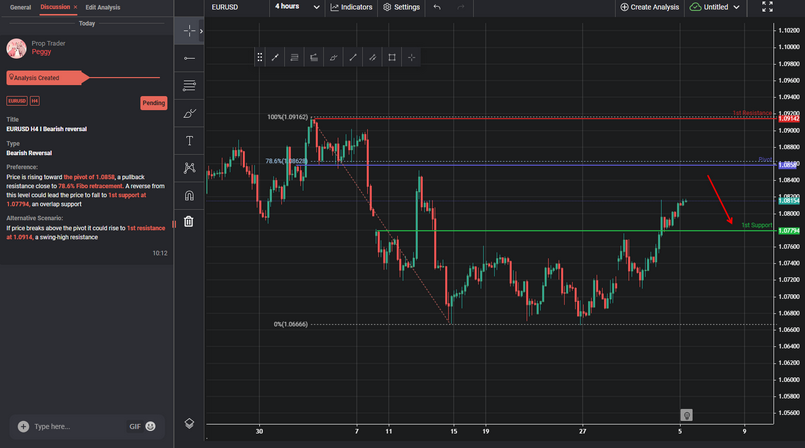The image size is (805, 448).
Task: Pick the rectangle tool in floating toolbar
Action: pyautogui.click(x=392, y=57)
